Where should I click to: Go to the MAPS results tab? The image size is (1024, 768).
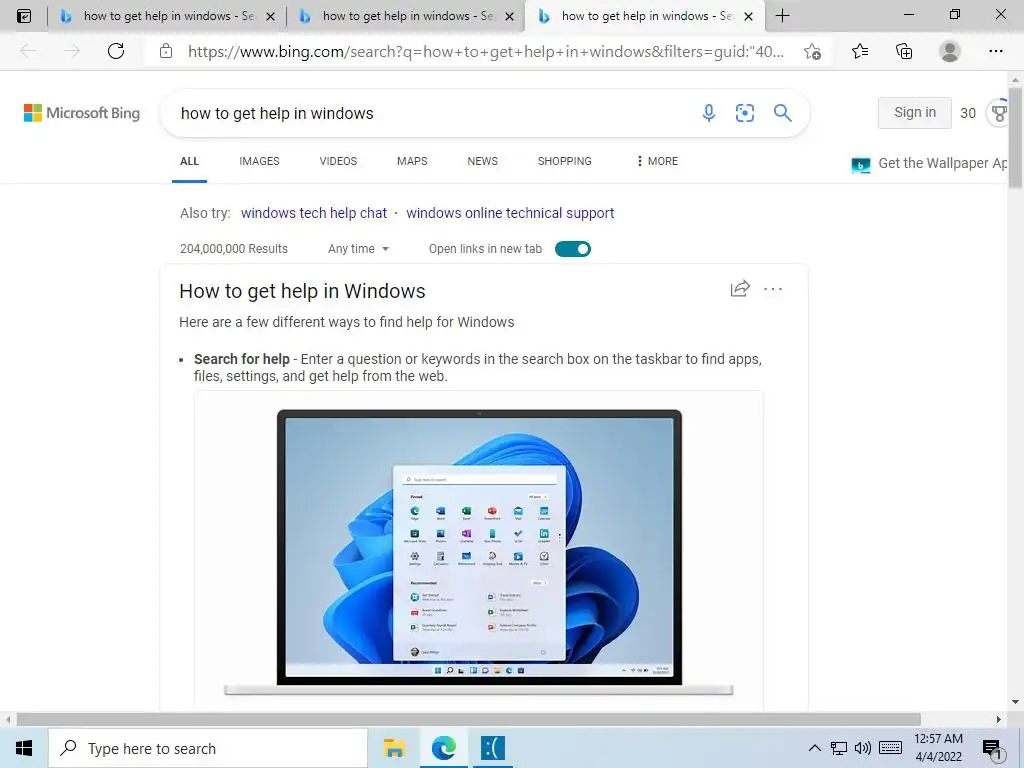(412, 161)
